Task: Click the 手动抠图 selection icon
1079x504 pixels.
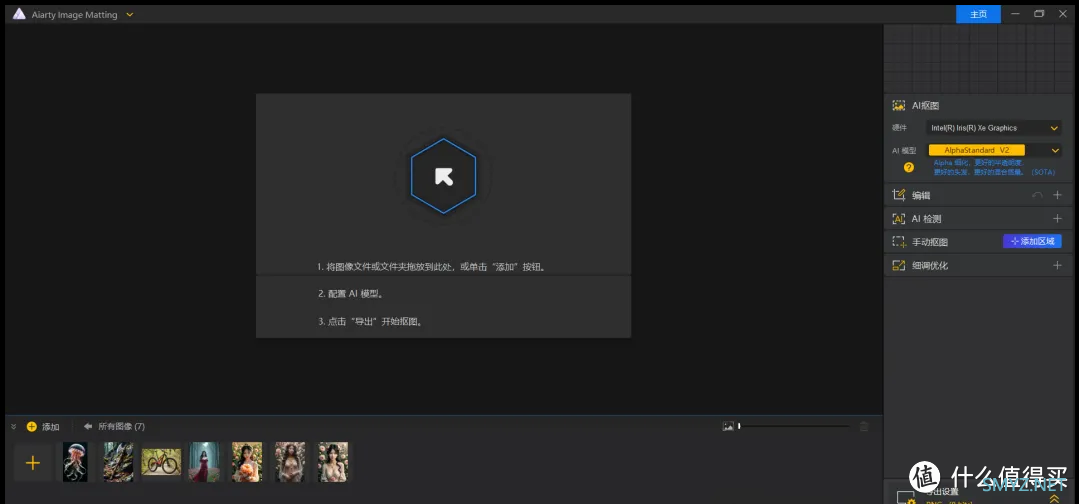Action: (x=898, y=242)
